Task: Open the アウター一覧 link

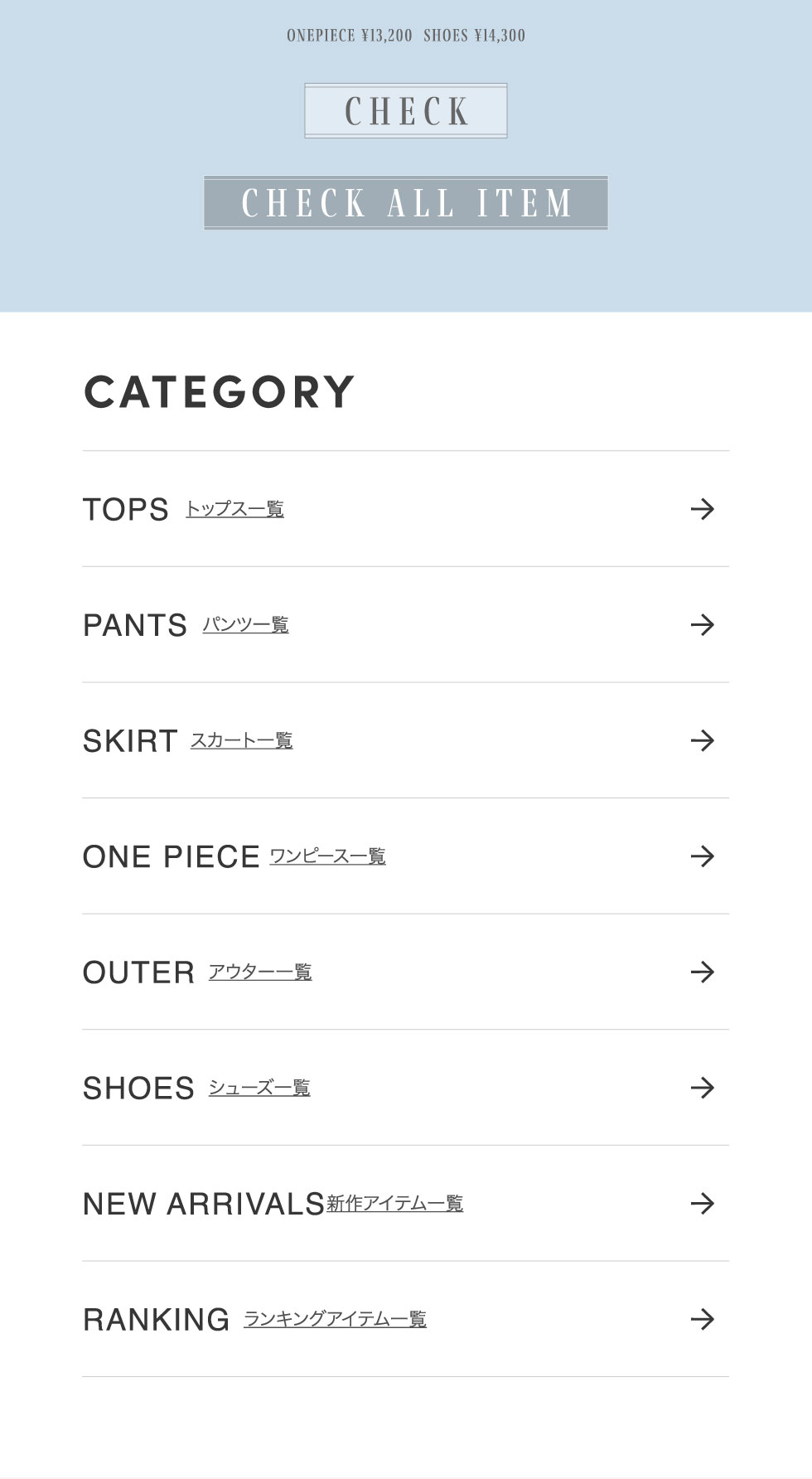Action: pyautogui.click(x=259, y=972)
